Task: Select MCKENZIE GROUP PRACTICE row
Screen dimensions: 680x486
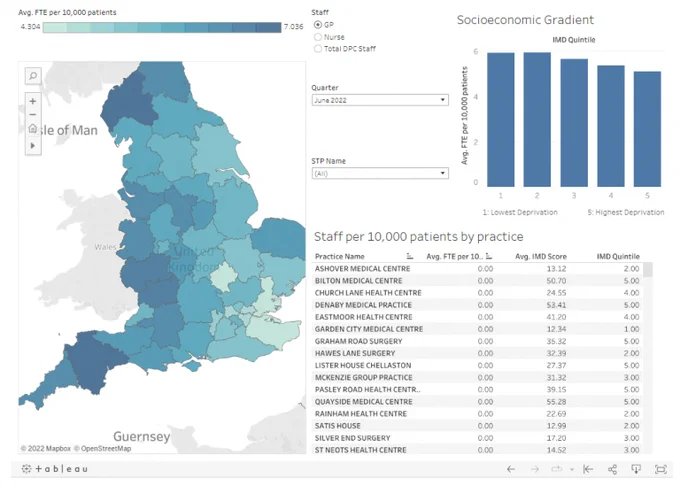Action: coord(477,378)
